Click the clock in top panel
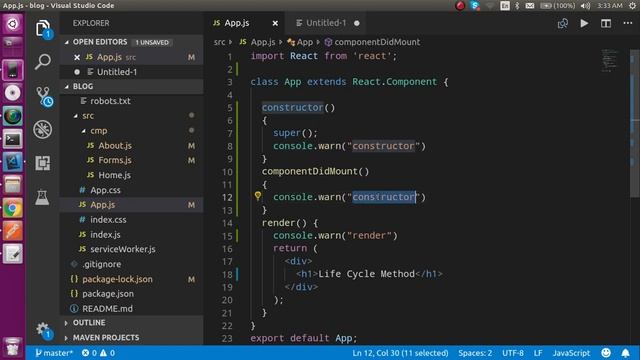640x360 pixels. (x=610, y=6)
